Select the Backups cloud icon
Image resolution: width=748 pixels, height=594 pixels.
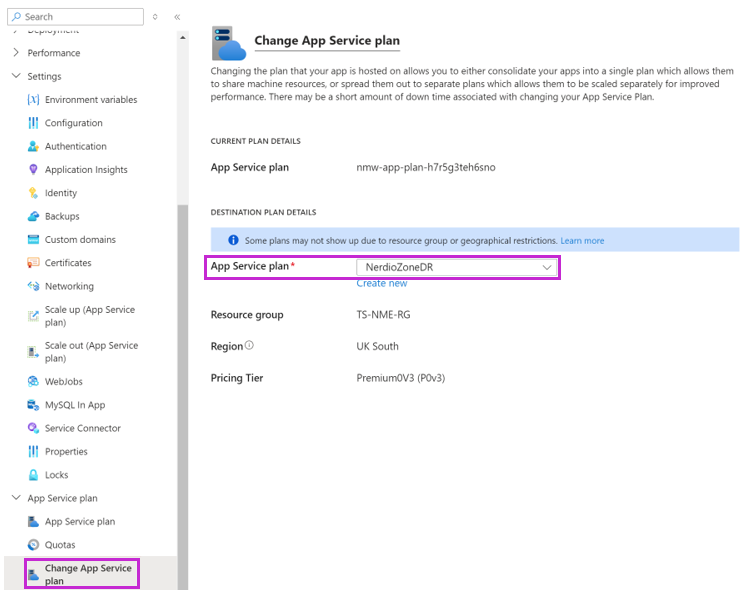(33, 216)
